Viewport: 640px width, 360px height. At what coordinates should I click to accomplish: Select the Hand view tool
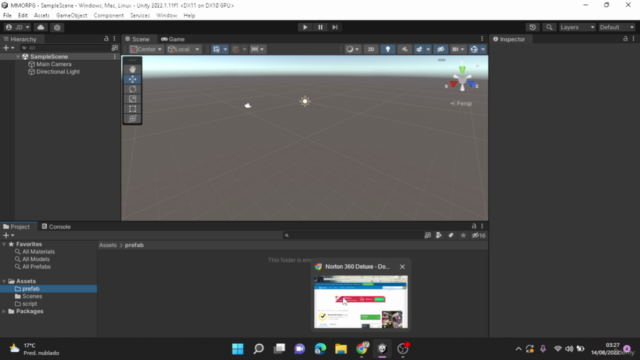(x=132, y=69)
